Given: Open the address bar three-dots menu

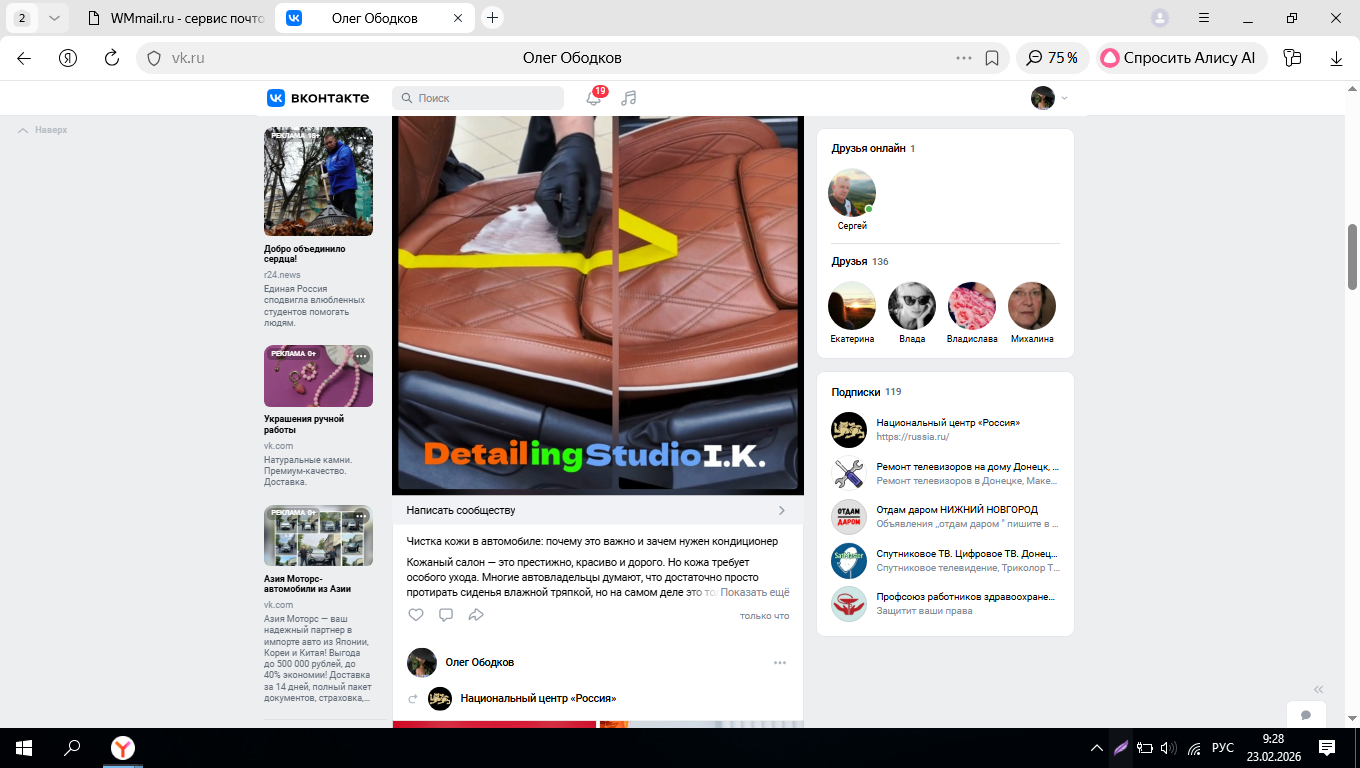Looking at the screenshot, I should tap(964, 58).
